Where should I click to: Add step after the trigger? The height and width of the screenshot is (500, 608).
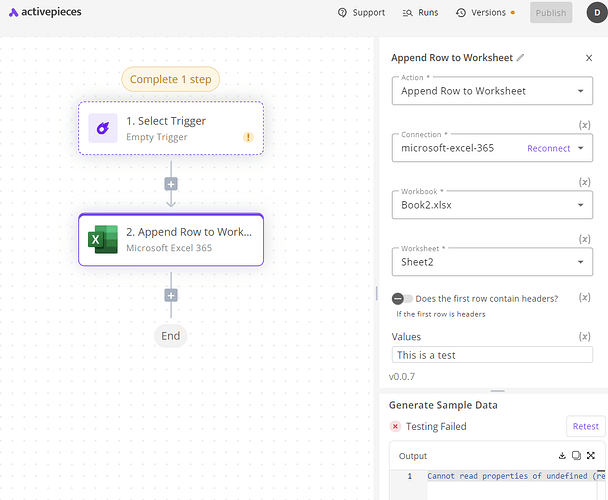pos(171,184)
